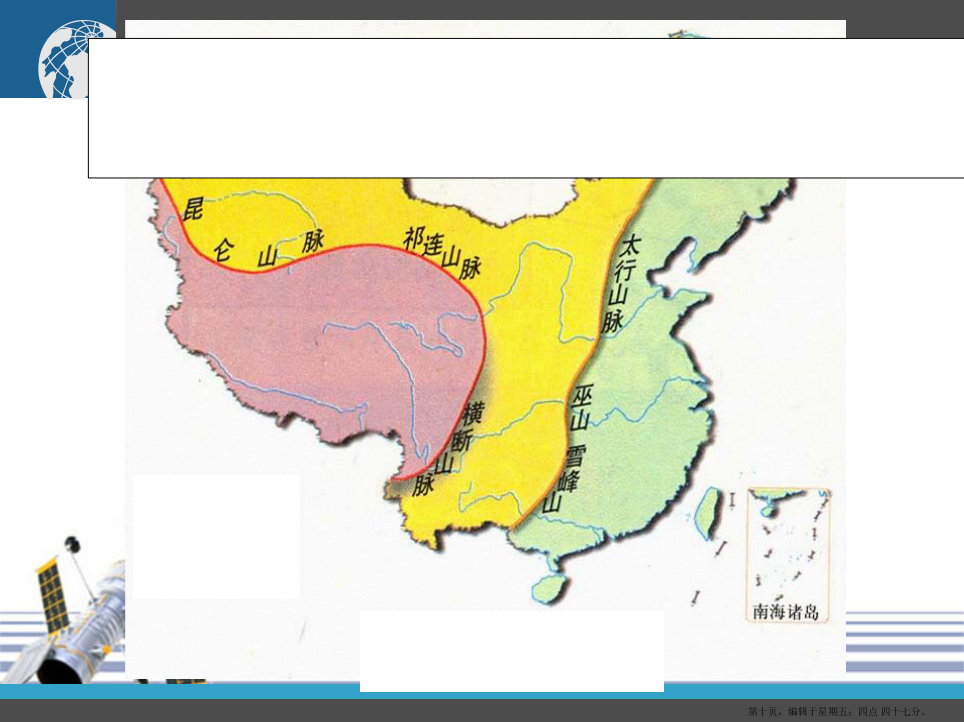Screen dimensions: 964x722
Task: Select the wide white box below the map
Action: [511, 651]
